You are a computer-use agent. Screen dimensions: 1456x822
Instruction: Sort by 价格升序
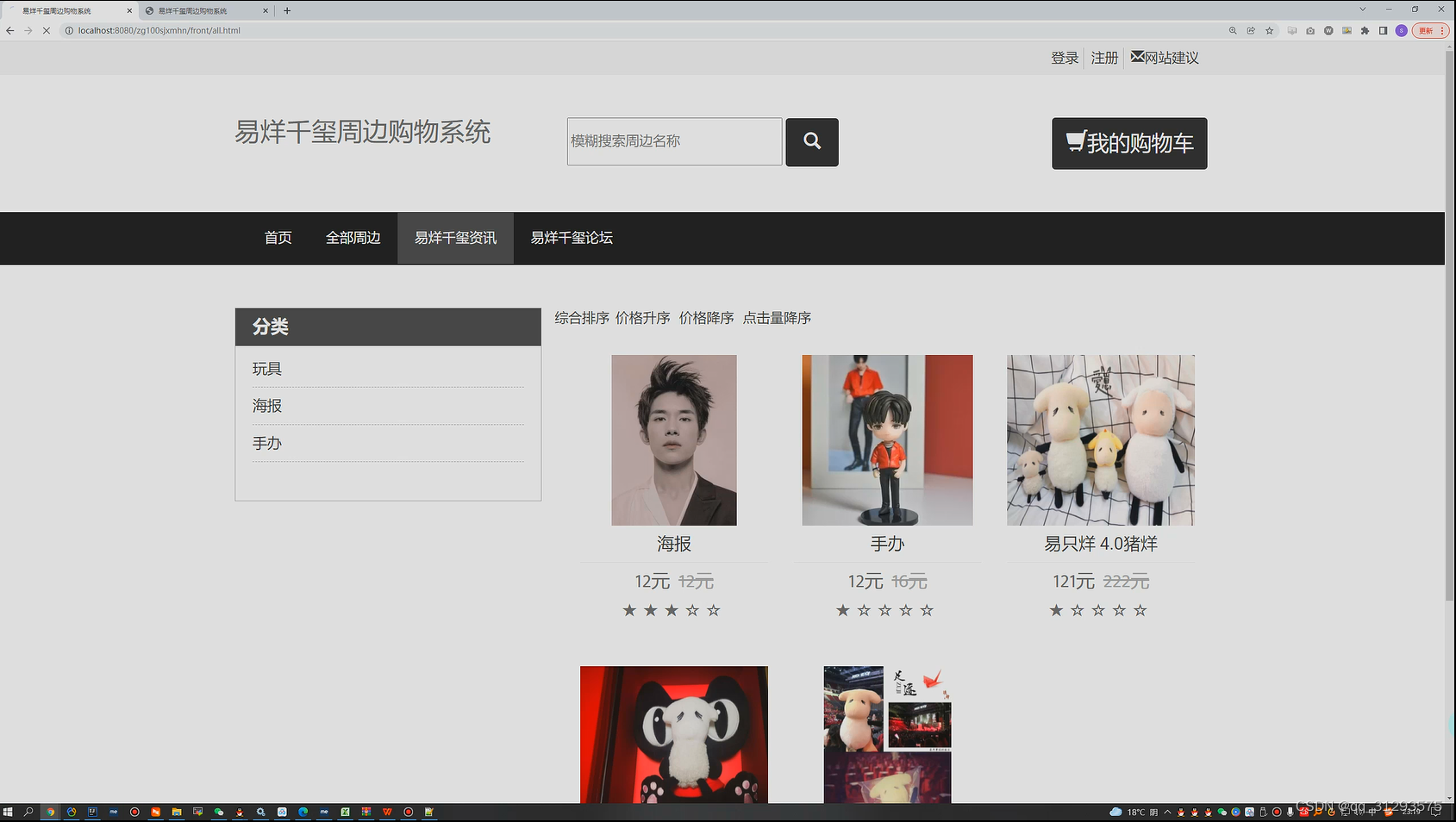point(643,318)
